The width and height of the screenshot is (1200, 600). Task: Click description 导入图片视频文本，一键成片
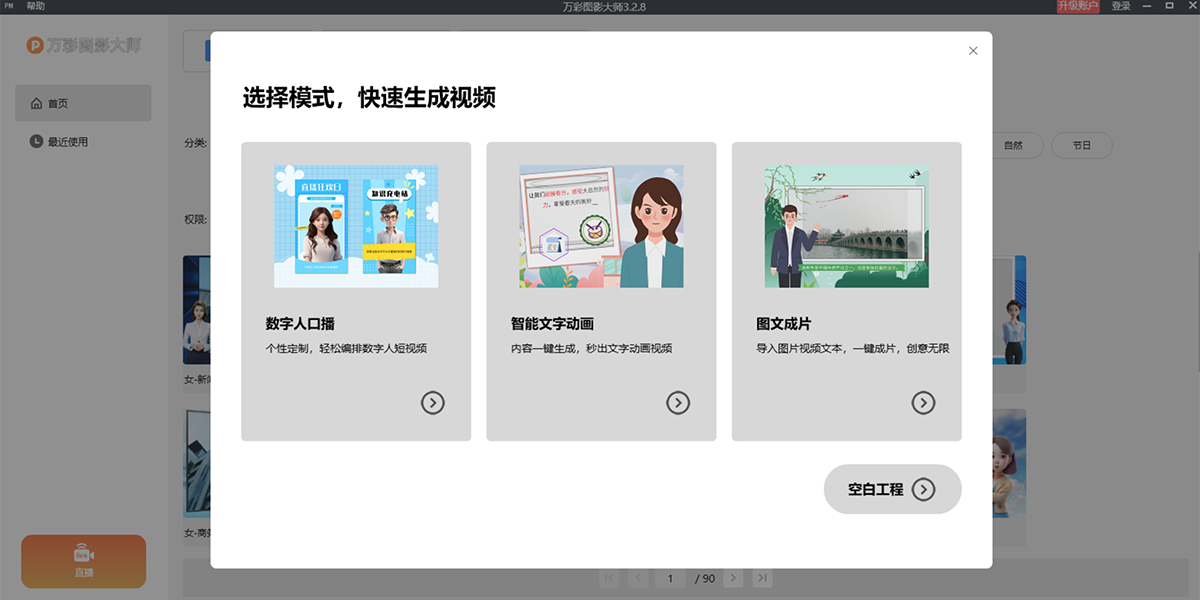(x=853, y=349)
